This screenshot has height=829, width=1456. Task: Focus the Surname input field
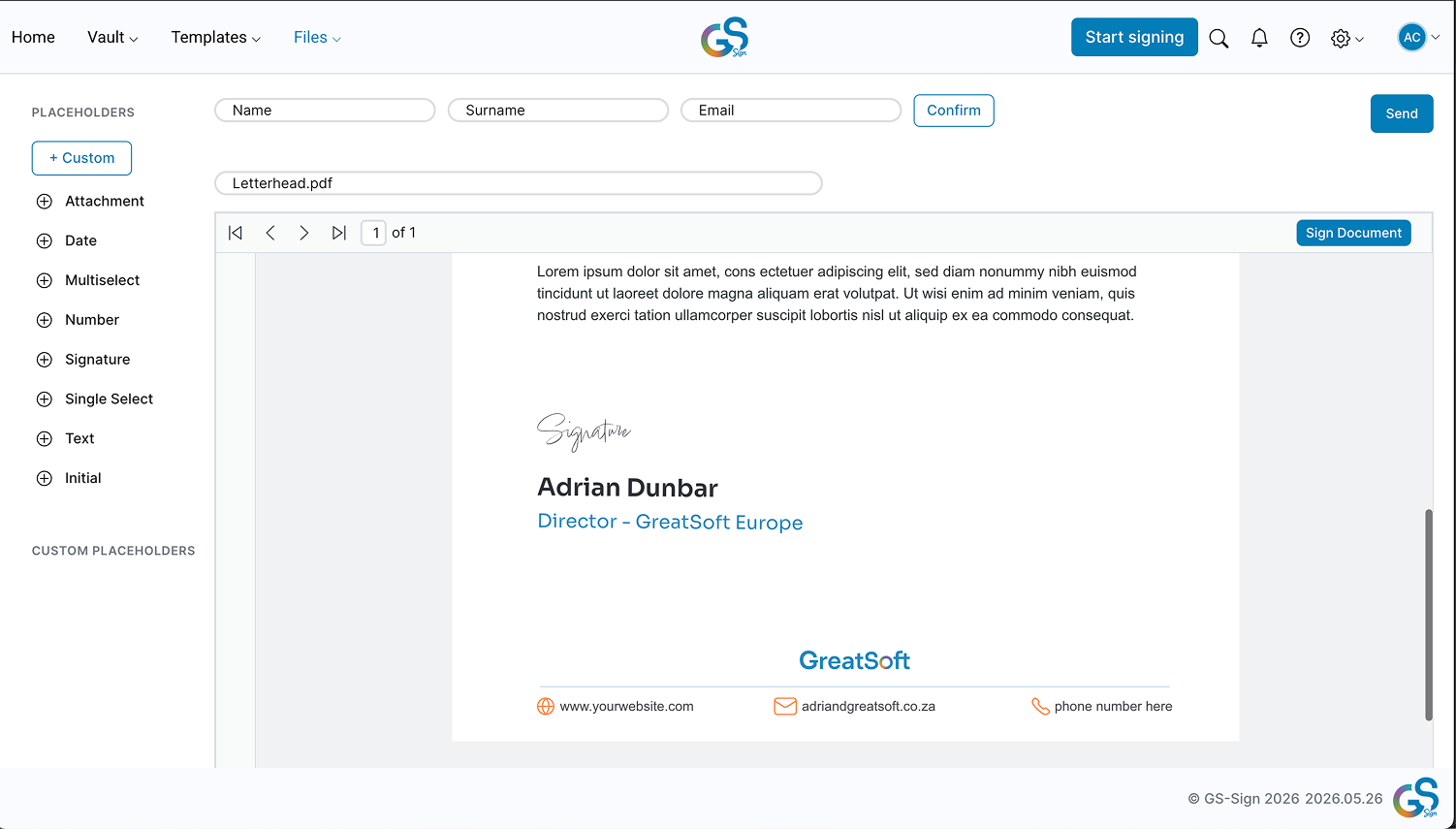pos(558,111)
